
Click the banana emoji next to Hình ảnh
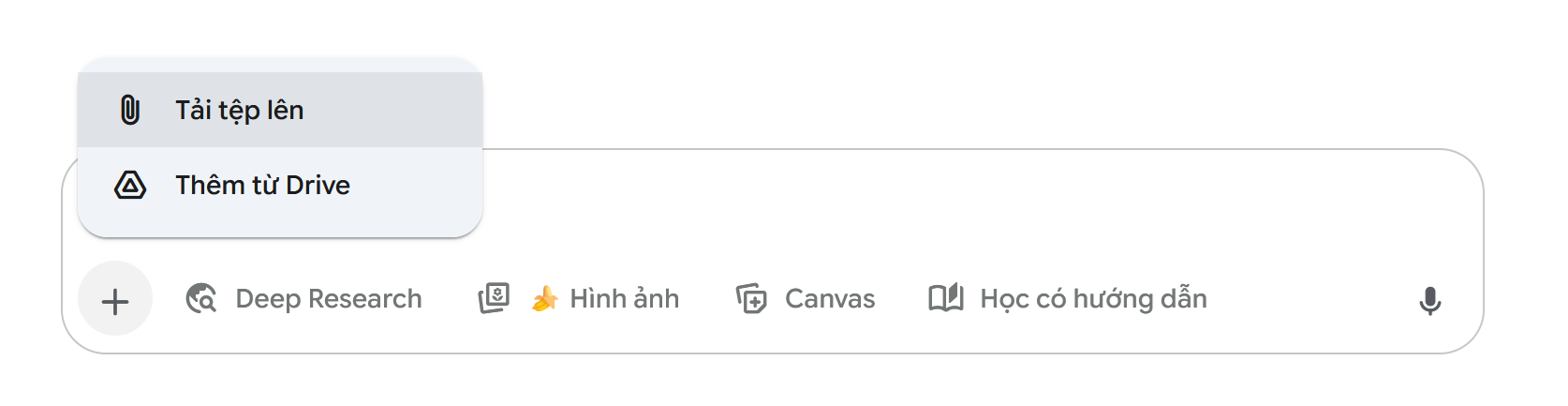tap(544, 299)
